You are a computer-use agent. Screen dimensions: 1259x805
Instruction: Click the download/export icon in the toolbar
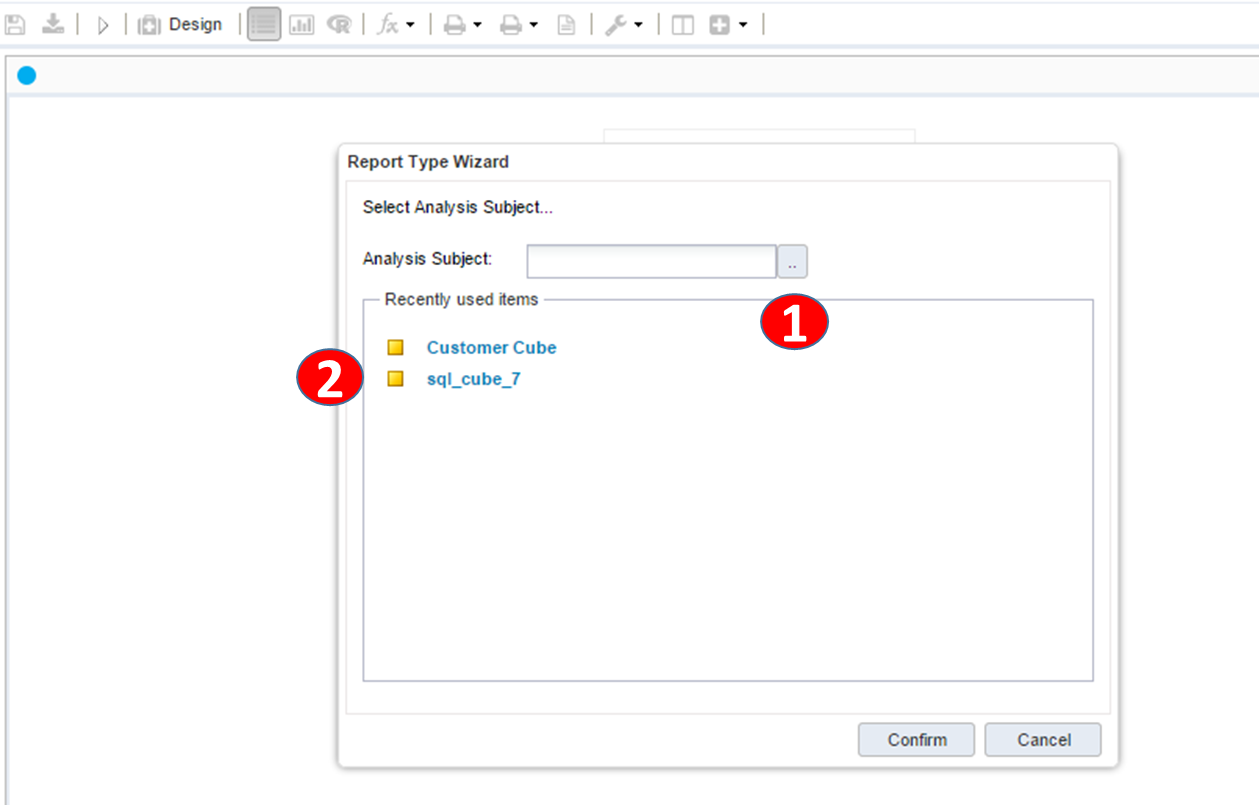pos(53,25)
